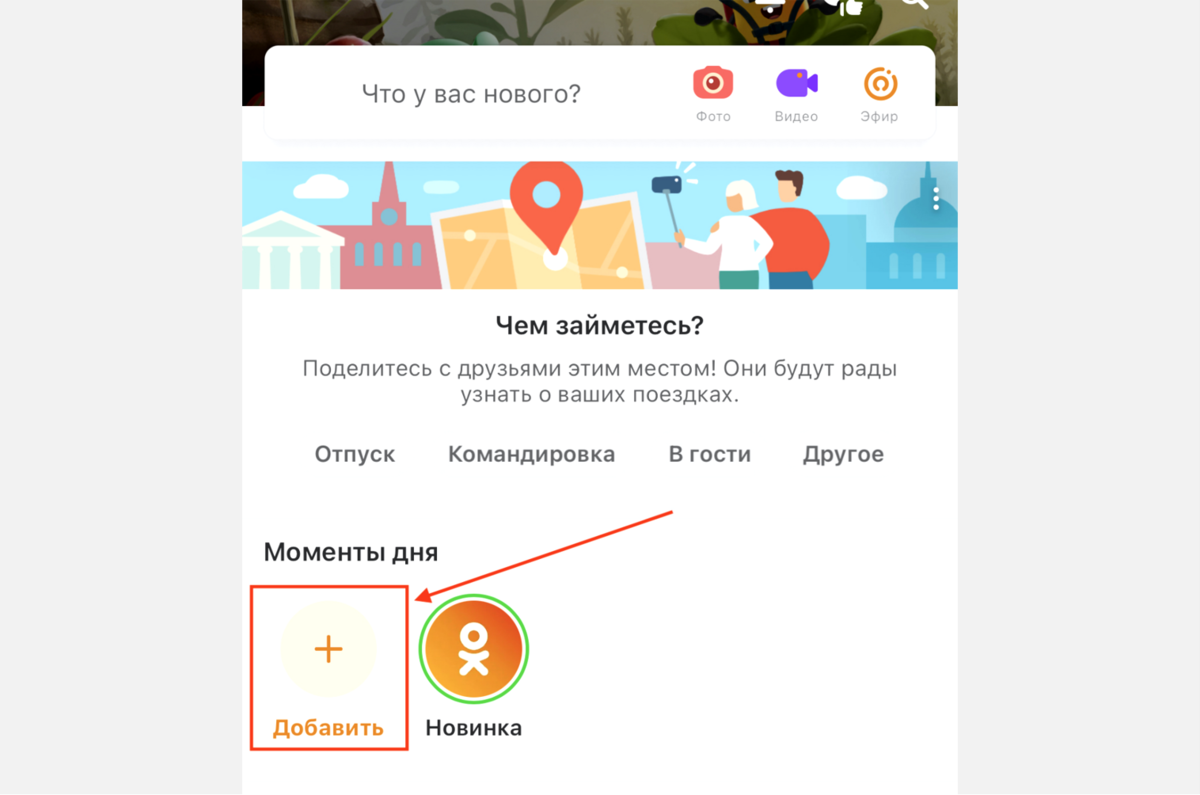Open the city travel banner illustration
Screen dimensions: 1200x795
[600, 225]
